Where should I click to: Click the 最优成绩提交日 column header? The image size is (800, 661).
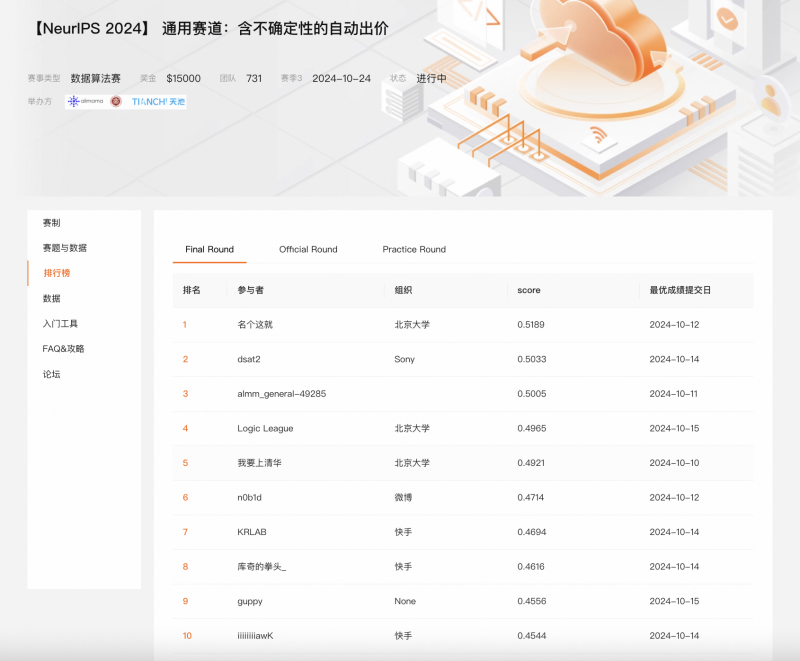[680, 290]
